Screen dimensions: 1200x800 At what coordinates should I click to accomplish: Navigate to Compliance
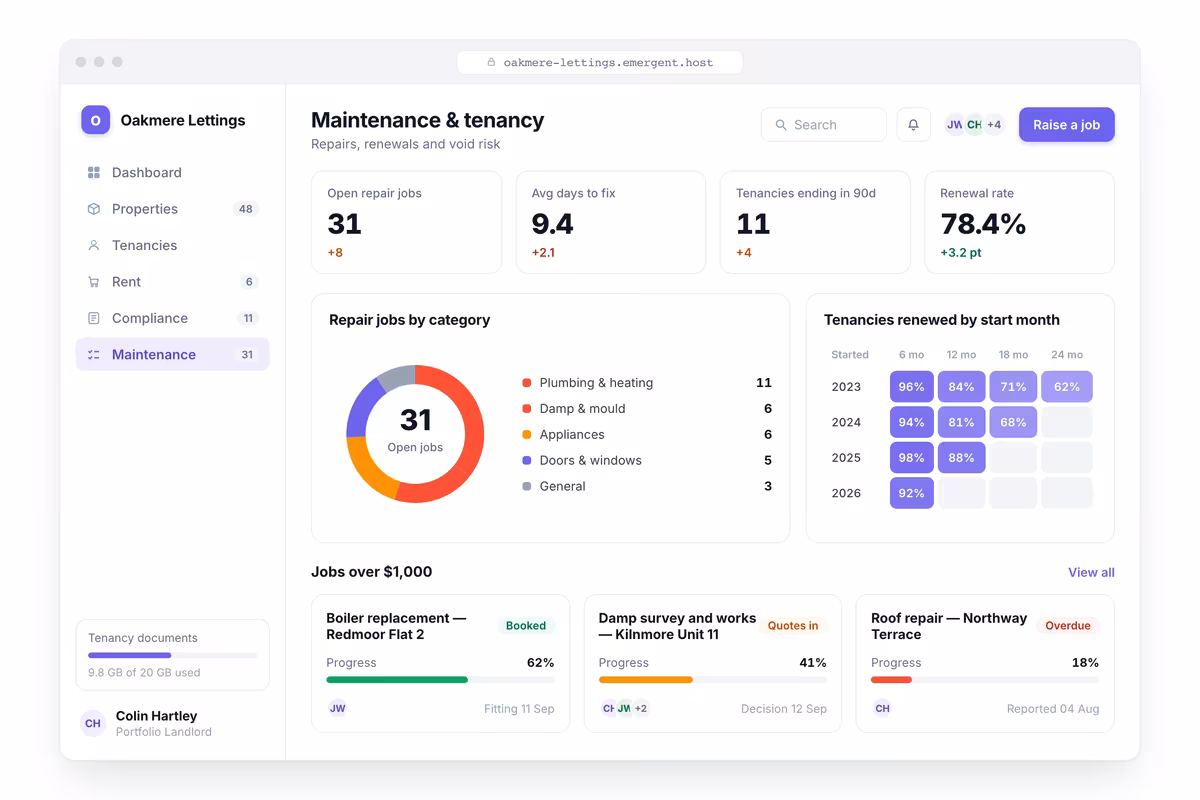(172, 318)
